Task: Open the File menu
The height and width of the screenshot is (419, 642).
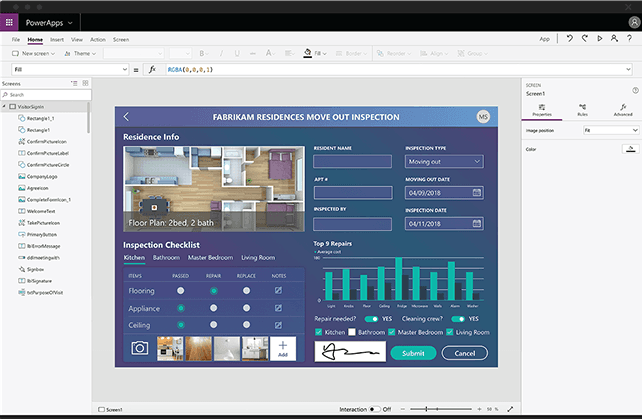Action: point(16,39)
